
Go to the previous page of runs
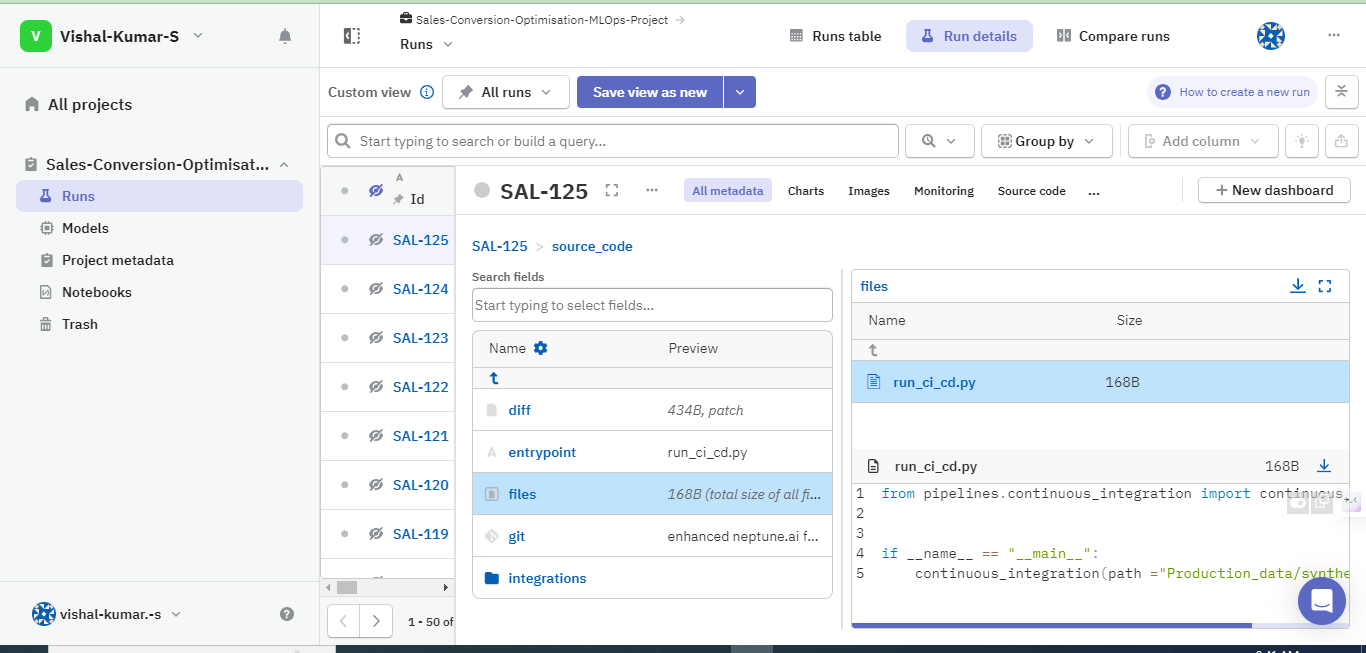[344, 621]
